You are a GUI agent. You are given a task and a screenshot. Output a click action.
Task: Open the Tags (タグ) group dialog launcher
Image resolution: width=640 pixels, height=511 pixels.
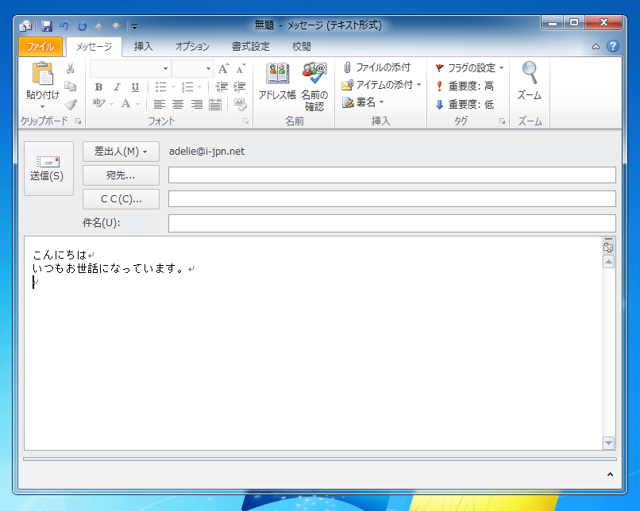[502, 121]
